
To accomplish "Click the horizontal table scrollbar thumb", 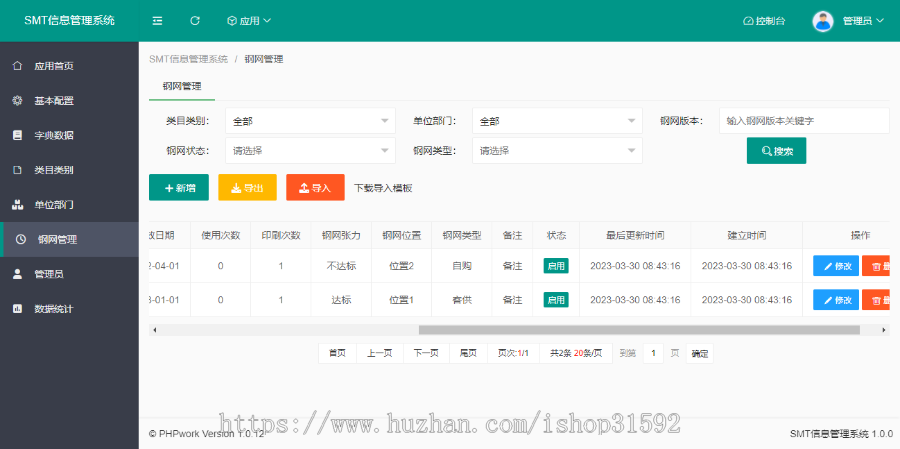I will (x=639, y=330).
